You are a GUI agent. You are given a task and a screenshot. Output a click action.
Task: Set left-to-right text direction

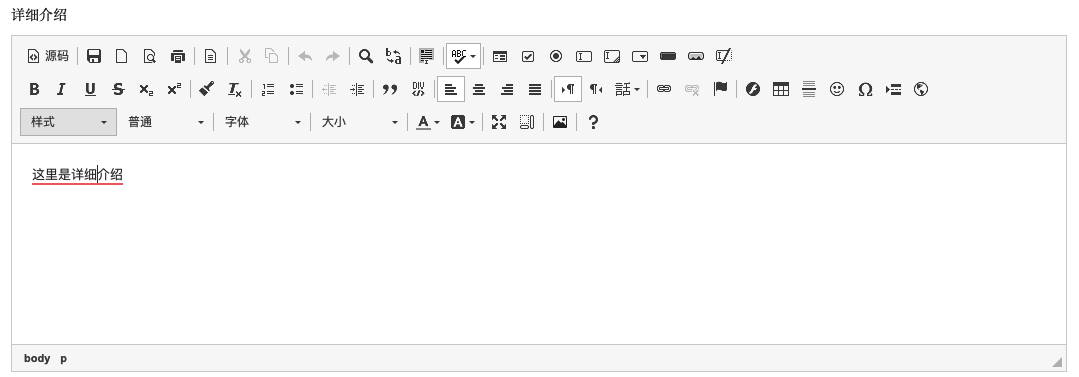tap(568, 89)
